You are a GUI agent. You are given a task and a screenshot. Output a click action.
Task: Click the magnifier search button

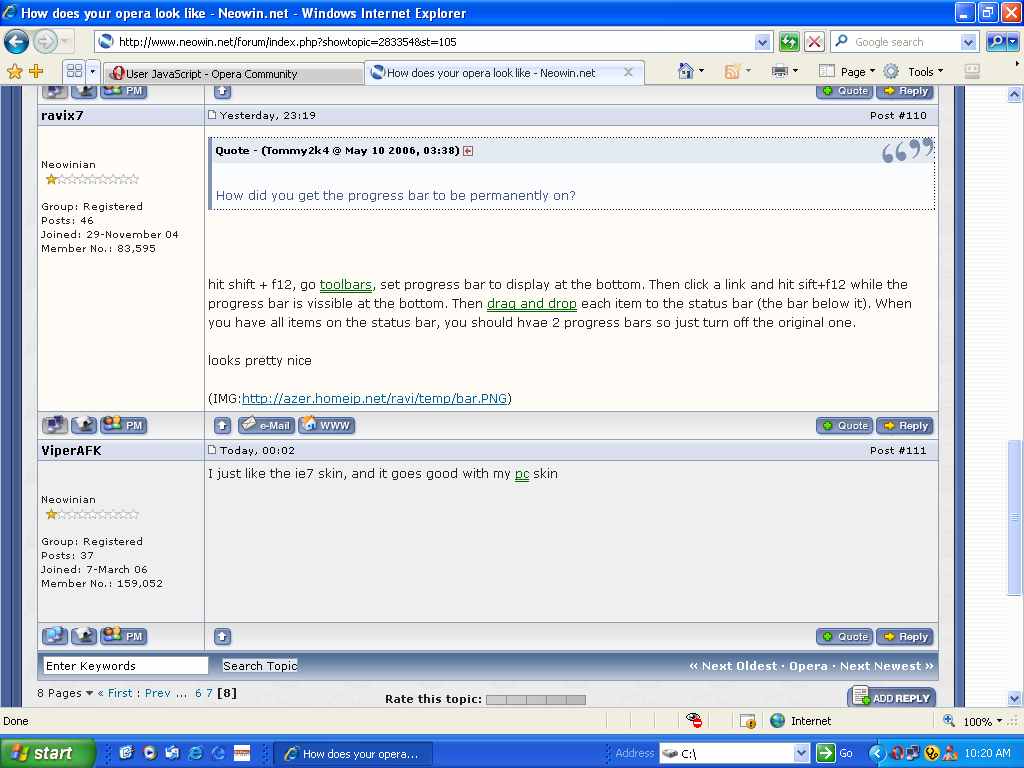(996, 42)
